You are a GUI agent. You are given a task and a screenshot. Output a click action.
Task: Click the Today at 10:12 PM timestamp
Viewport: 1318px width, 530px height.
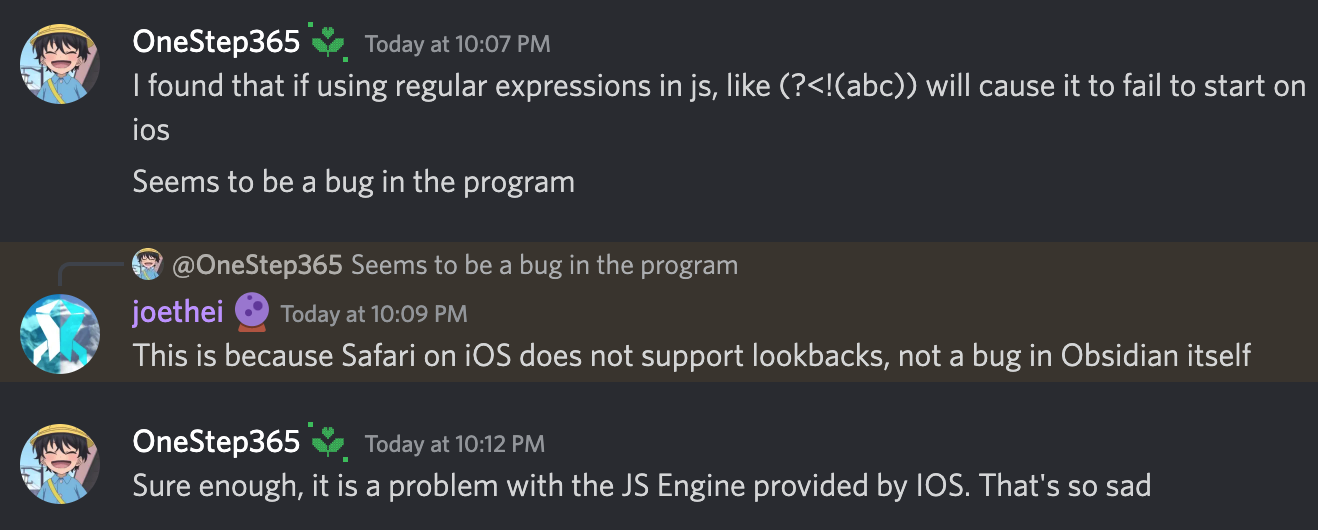tap(454, 443)
